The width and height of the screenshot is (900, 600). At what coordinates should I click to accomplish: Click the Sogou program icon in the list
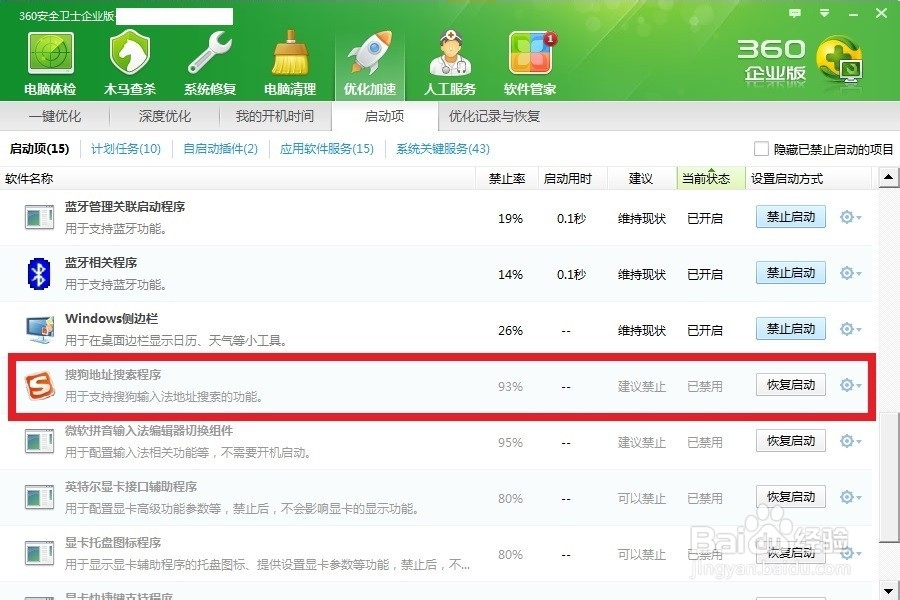coord(38,383)
